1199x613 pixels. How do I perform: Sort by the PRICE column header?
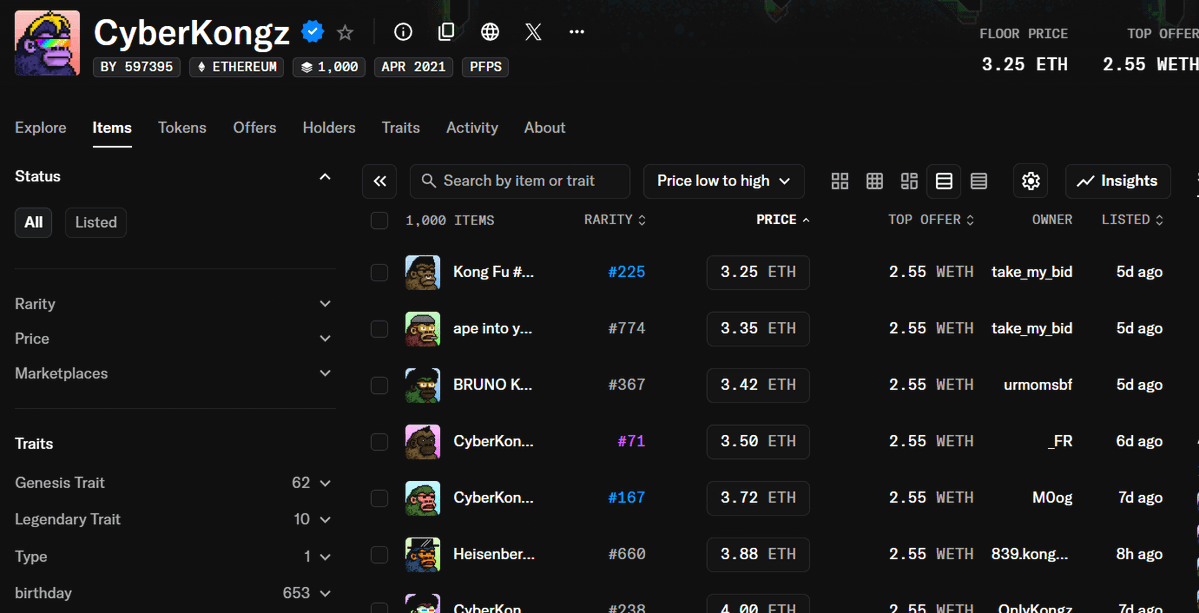pyautogui.click(x=783, y=220)
